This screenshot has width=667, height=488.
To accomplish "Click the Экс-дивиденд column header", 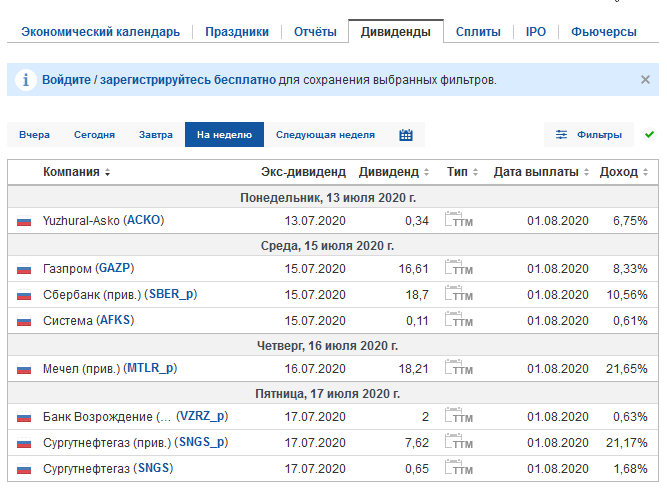I will click(x=303, y=172).
